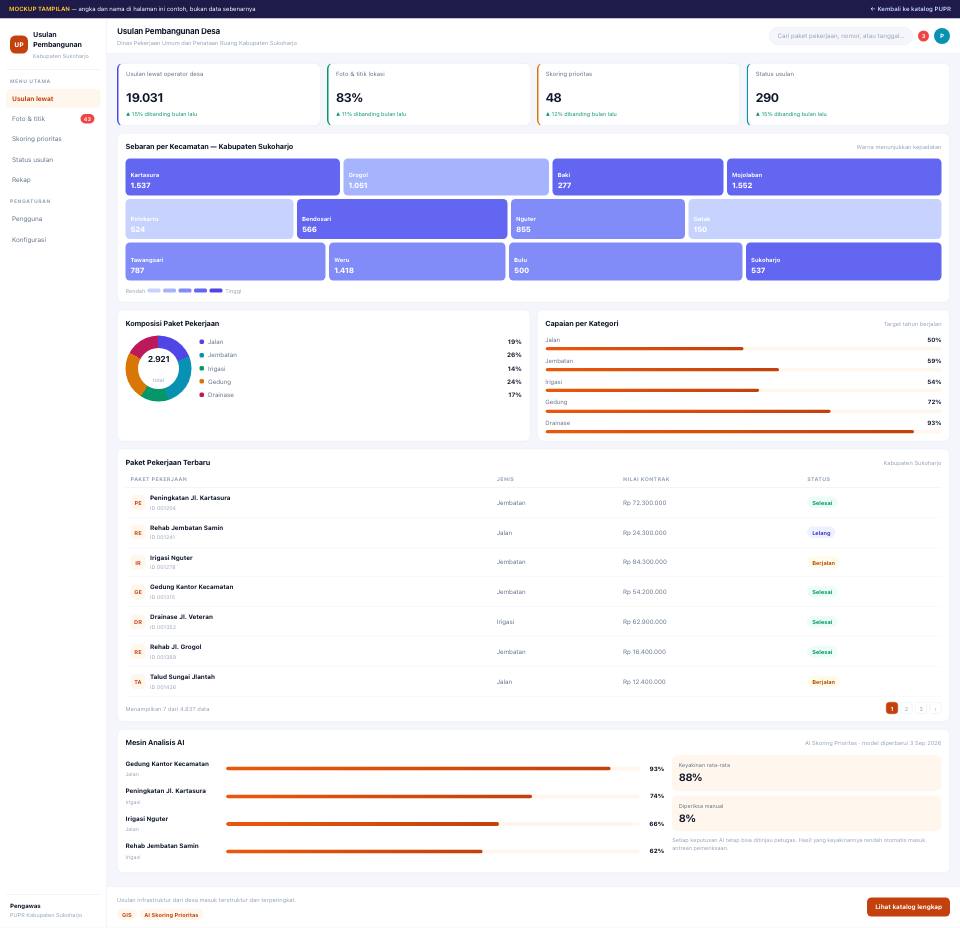
Task: Select the Tawangsari 787 treemap tile
Action: pos(225,261)
